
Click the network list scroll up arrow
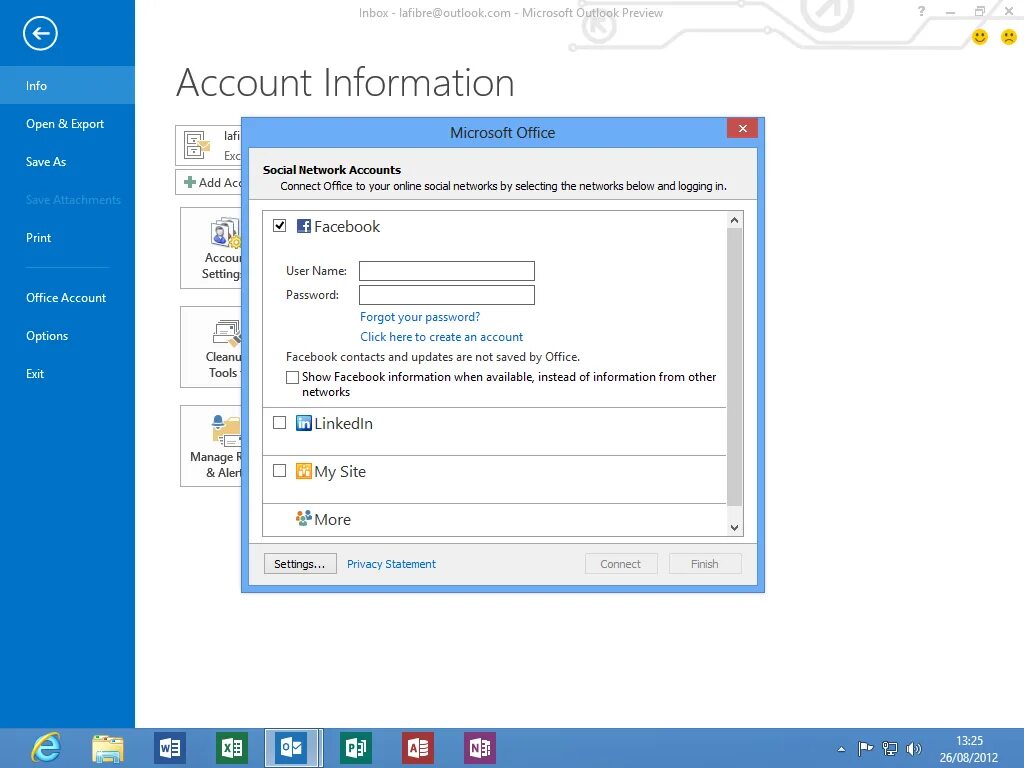[x=735, y=220]
